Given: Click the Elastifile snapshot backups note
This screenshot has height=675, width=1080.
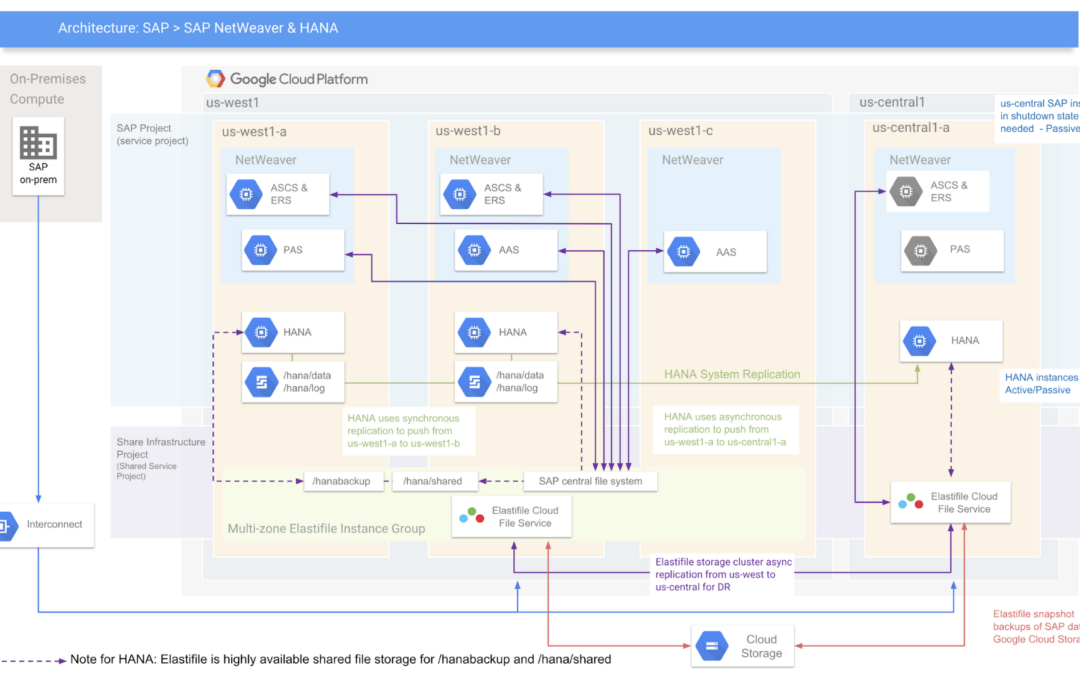Looking at the screenshot, I should point(1035,627).
